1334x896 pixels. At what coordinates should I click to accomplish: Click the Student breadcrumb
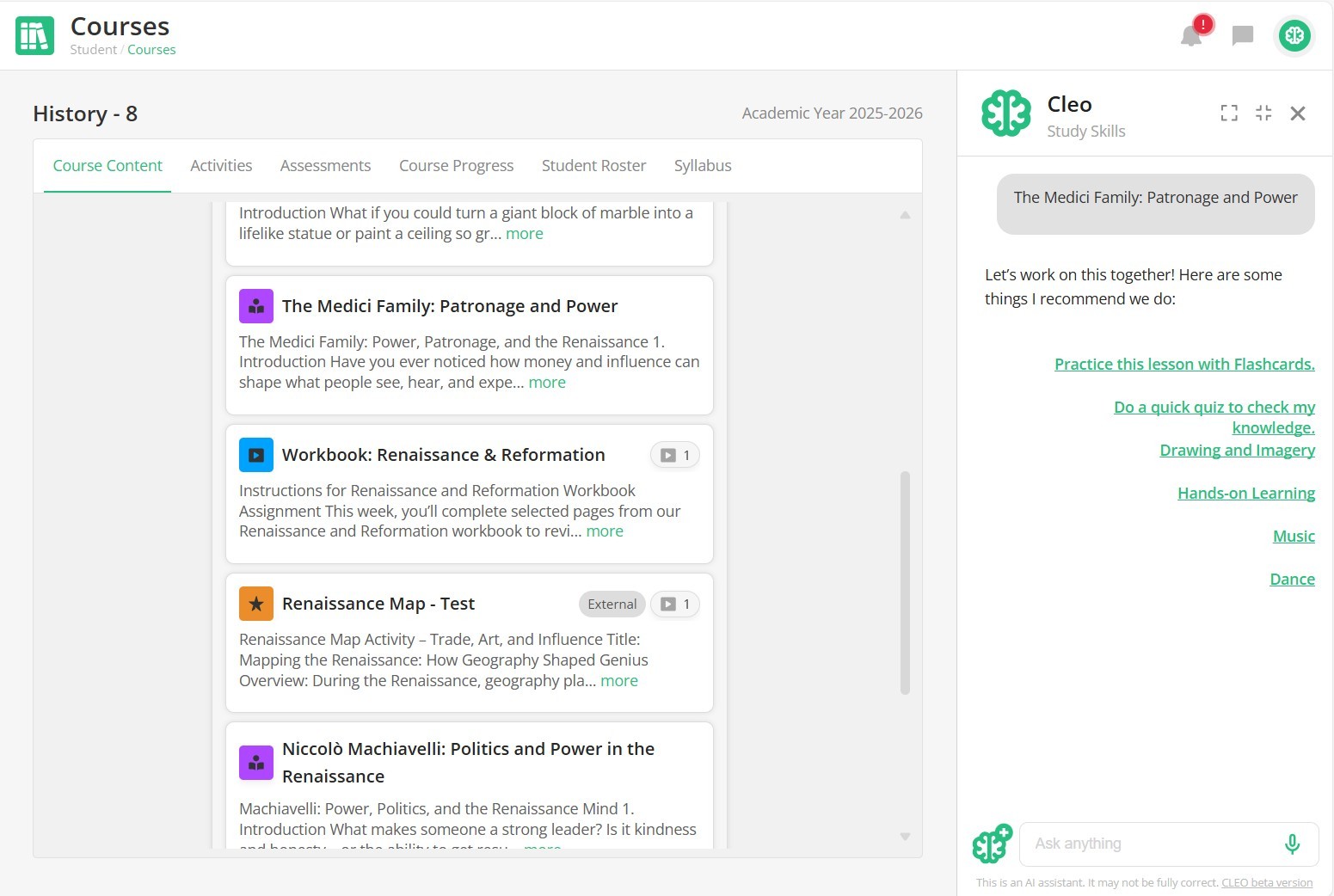pyautogui.click(x=93, y=50)
